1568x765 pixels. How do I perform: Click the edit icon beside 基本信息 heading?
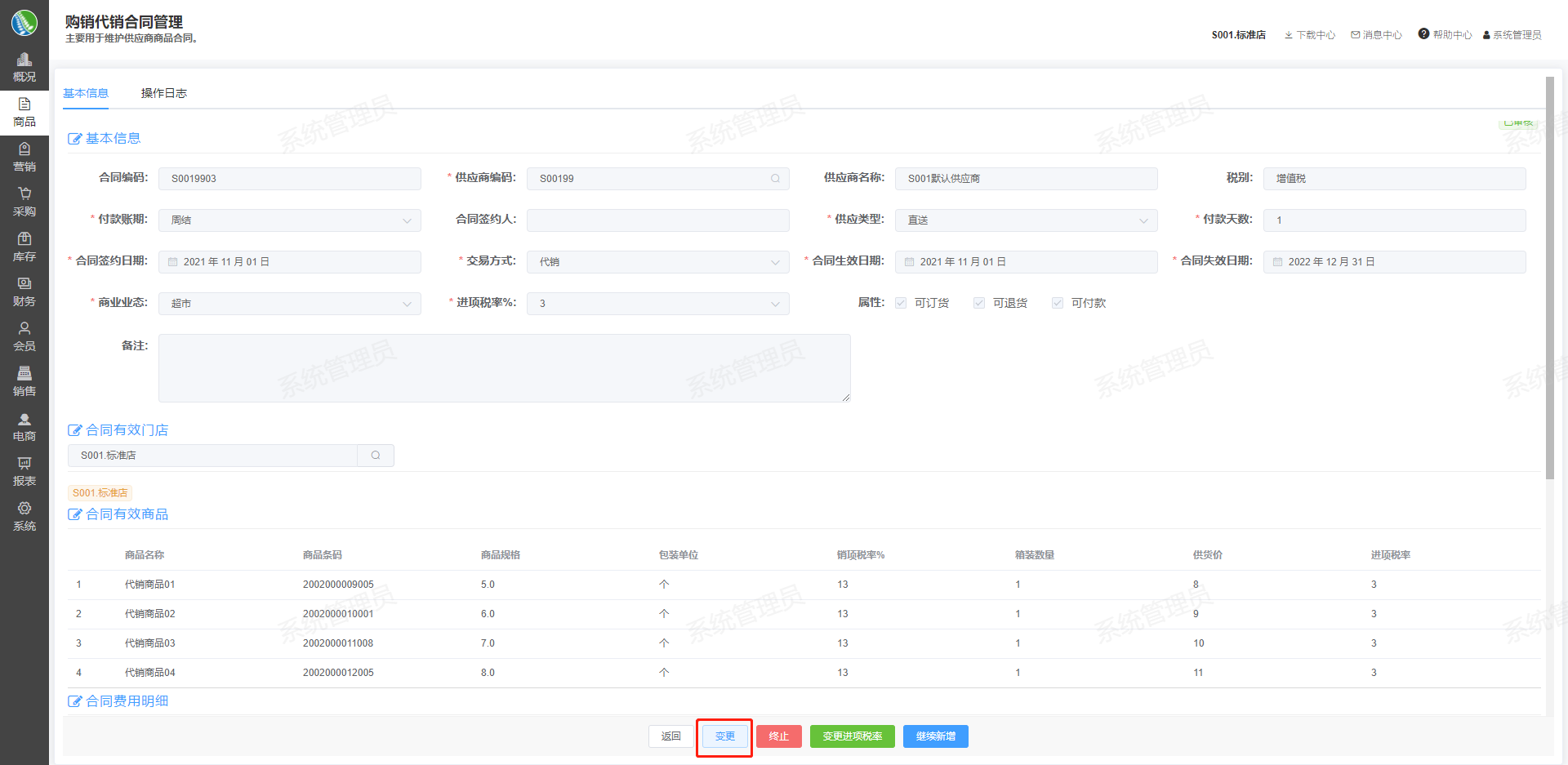point(75,139)
